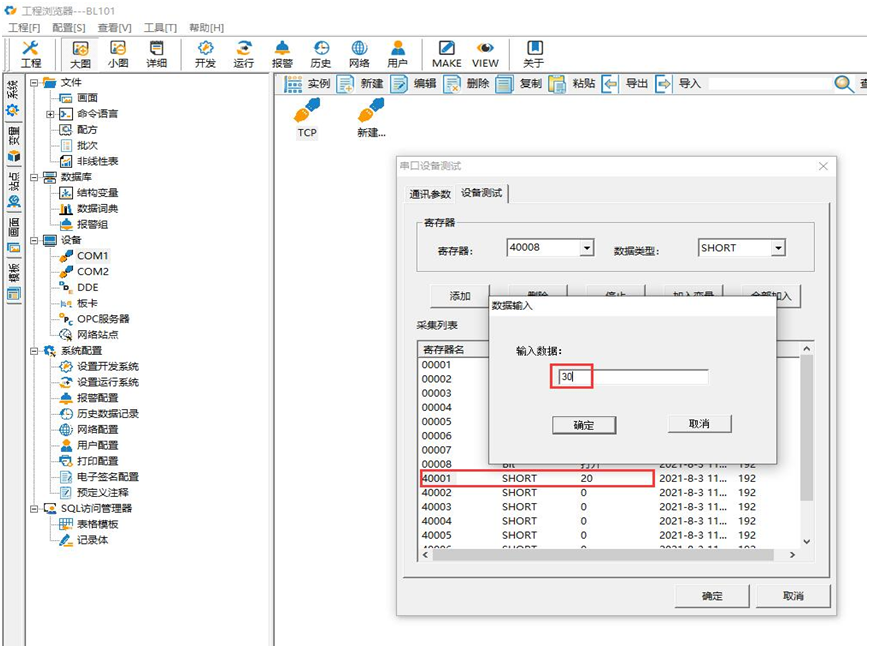
Task: Select 历史数据记录 in the tree
Action: point(108,414)
